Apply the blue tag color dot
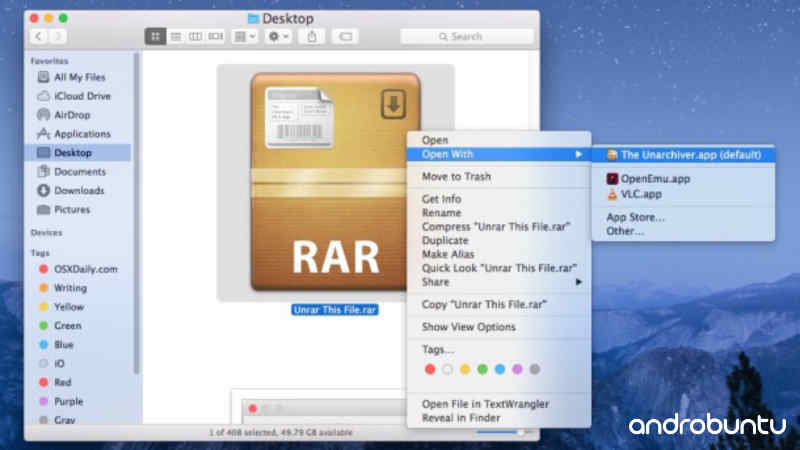This screenshot has height=450, width=800. click(499, 369)
